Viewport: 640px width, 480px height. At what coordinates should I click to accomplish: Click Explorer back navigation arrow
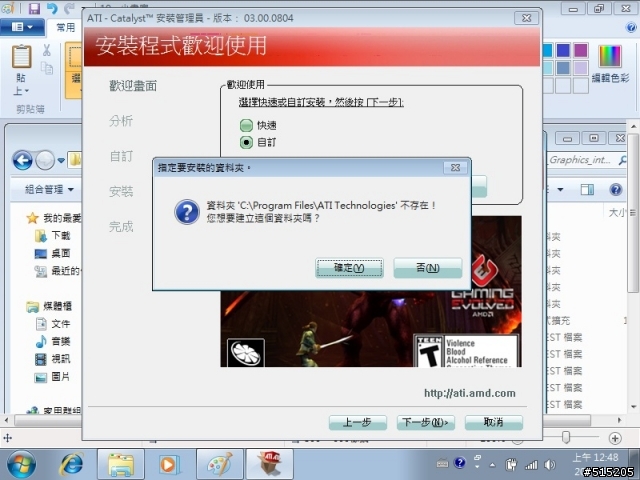22,160
